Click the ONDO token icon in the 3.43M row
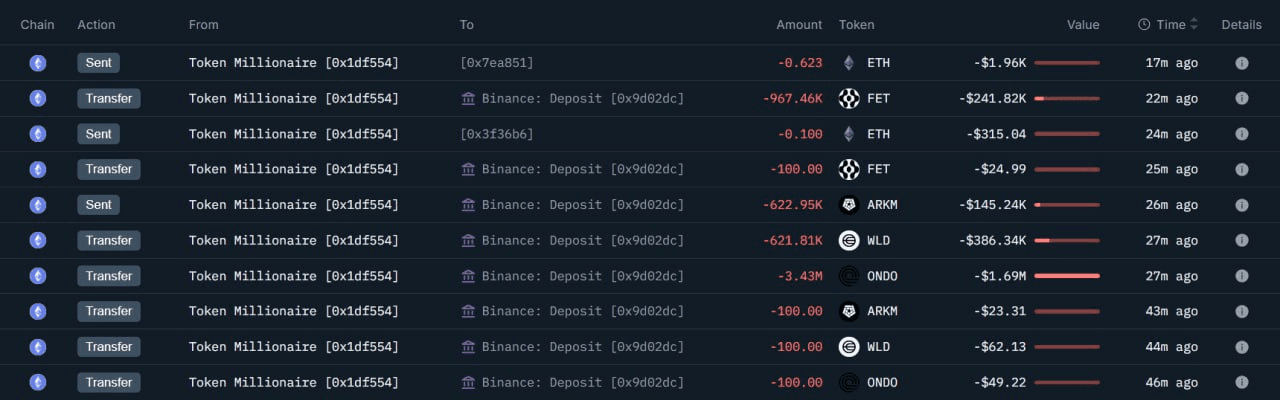Screen dimensions: 1280x400 (x=849, y=276)
